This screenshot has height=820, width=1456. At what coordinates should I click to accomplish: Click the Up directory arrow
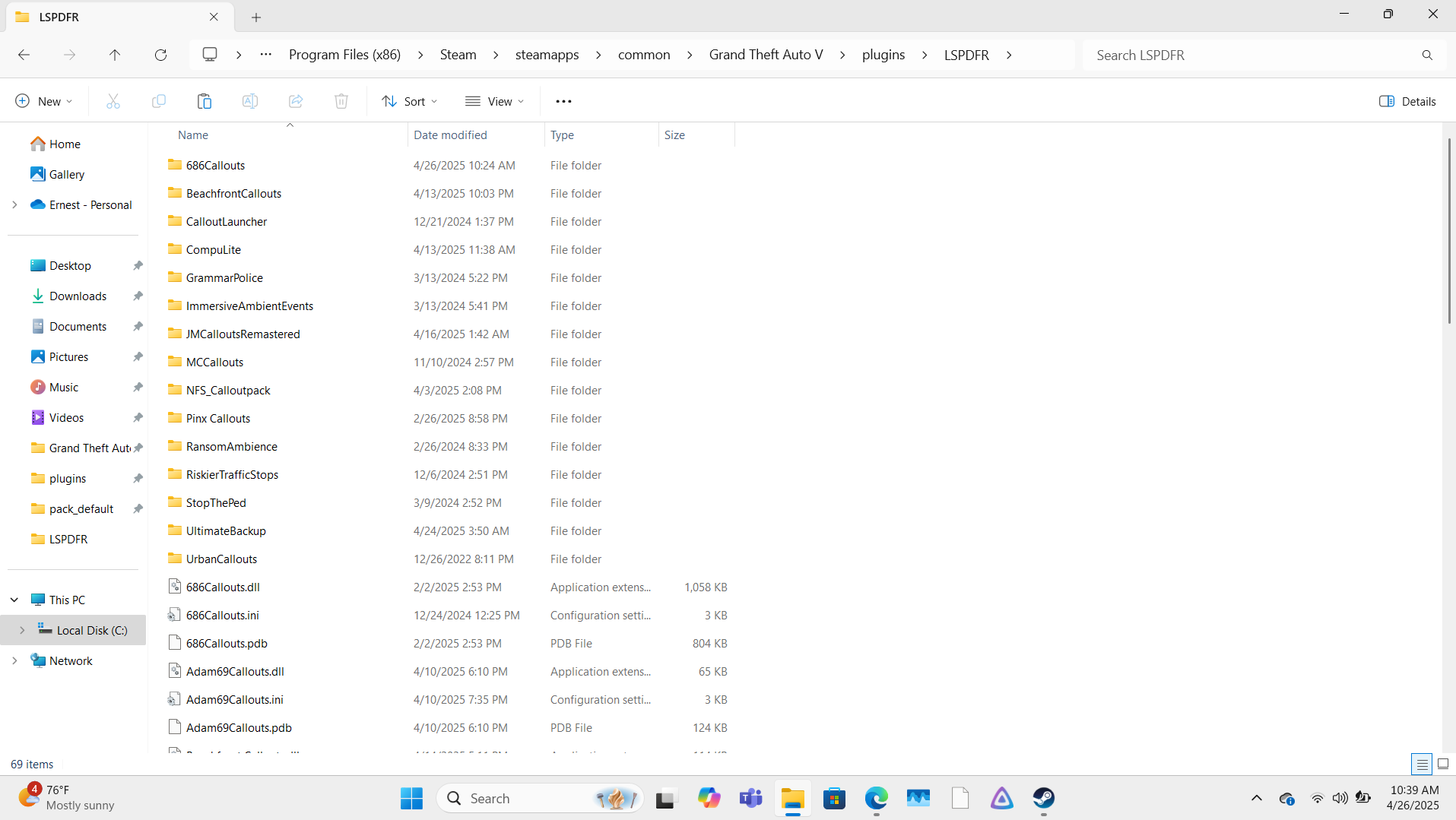115,55
